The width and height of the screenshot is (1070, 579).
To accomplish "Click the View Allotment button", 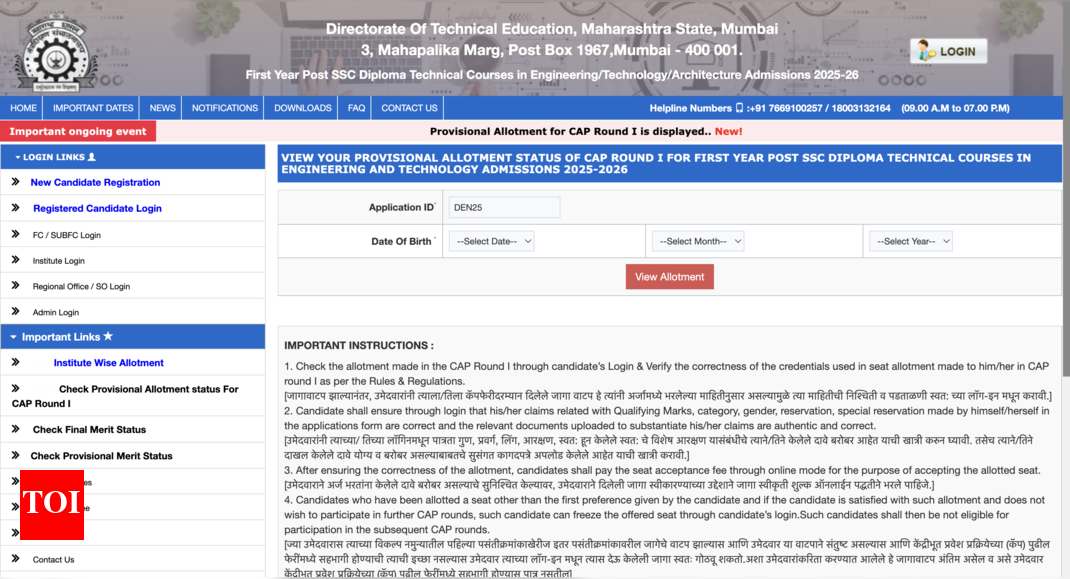I will (669, 277).
